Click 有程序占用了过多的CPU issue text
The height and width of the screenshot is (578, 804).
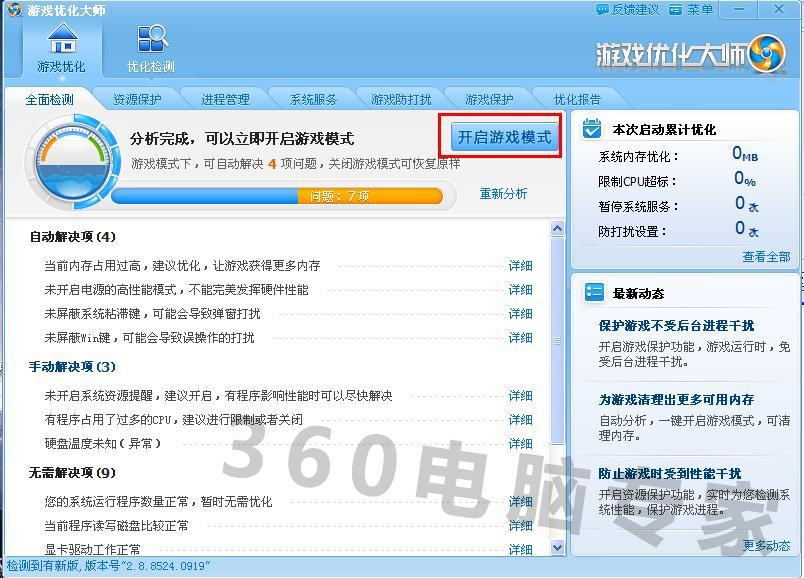click(x=173, y=420)
